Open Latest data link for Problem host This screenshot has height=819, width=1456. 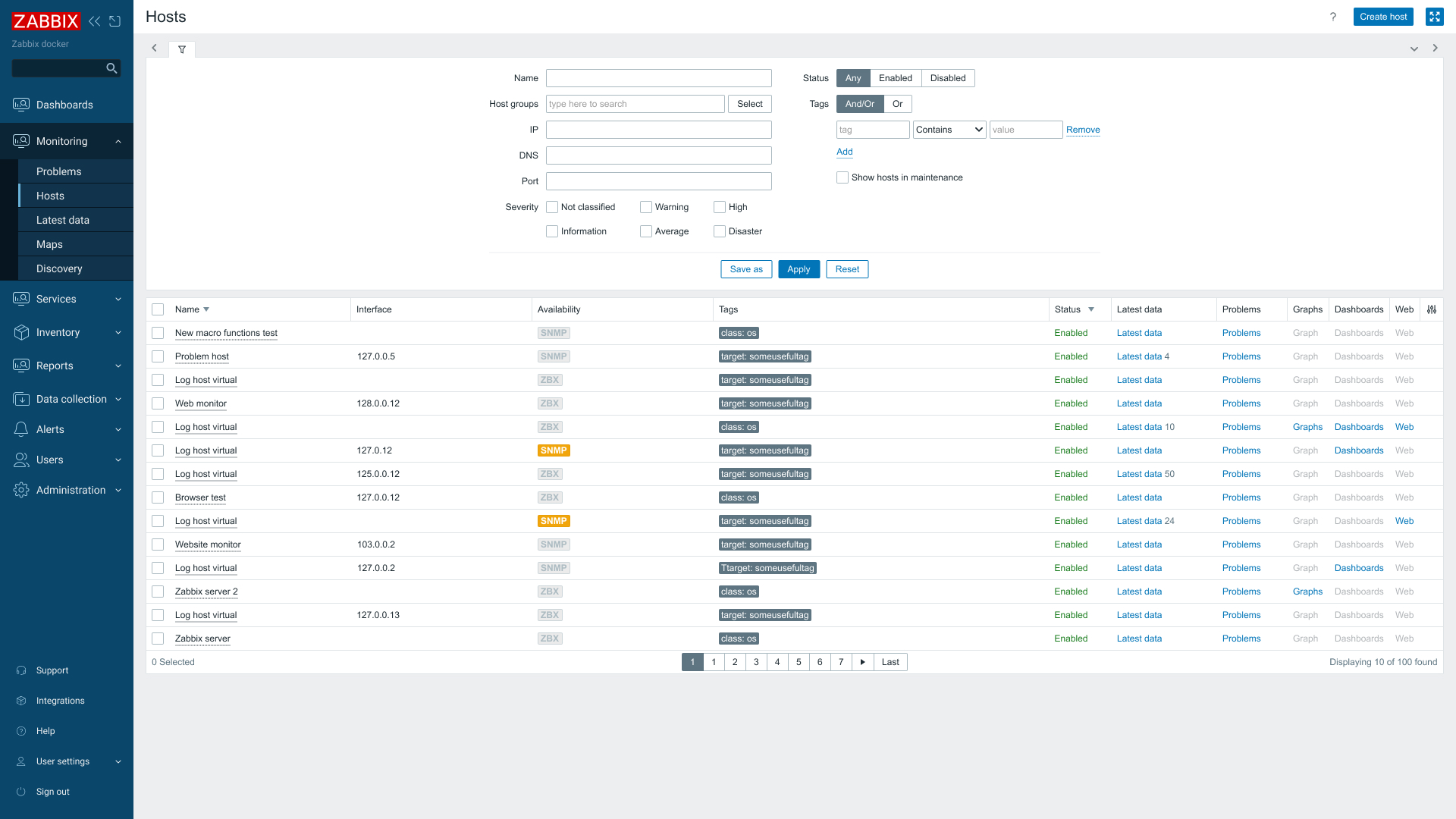coord(1138,356)
